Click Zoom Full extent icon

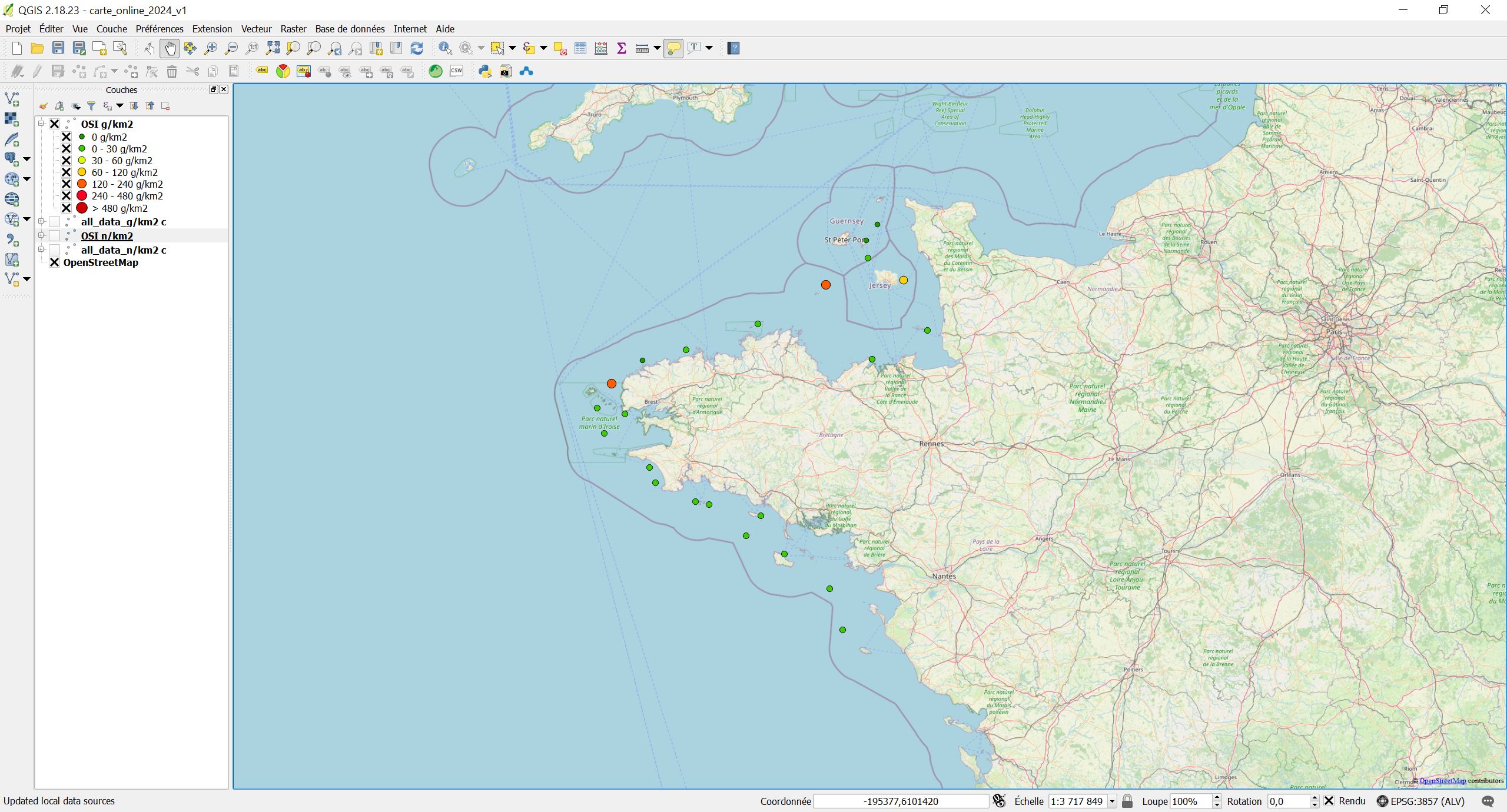(x=273, y=48)
